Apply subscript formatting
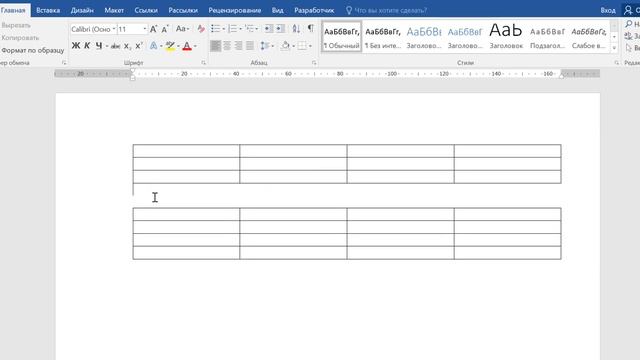This screenshot has width=640, height=360. tap(127, 46)
